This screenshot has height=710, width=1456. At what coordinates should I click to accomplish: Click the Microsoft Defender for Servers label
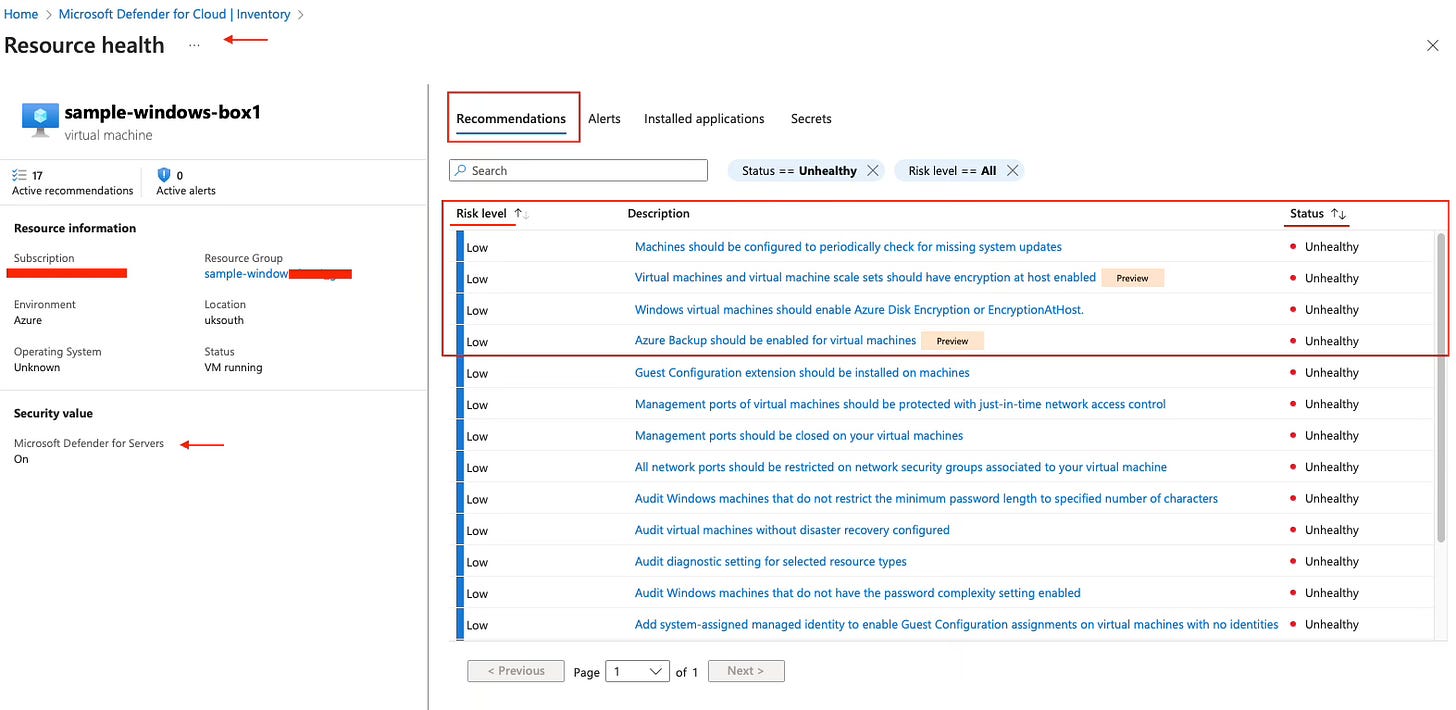click(89, 444)
